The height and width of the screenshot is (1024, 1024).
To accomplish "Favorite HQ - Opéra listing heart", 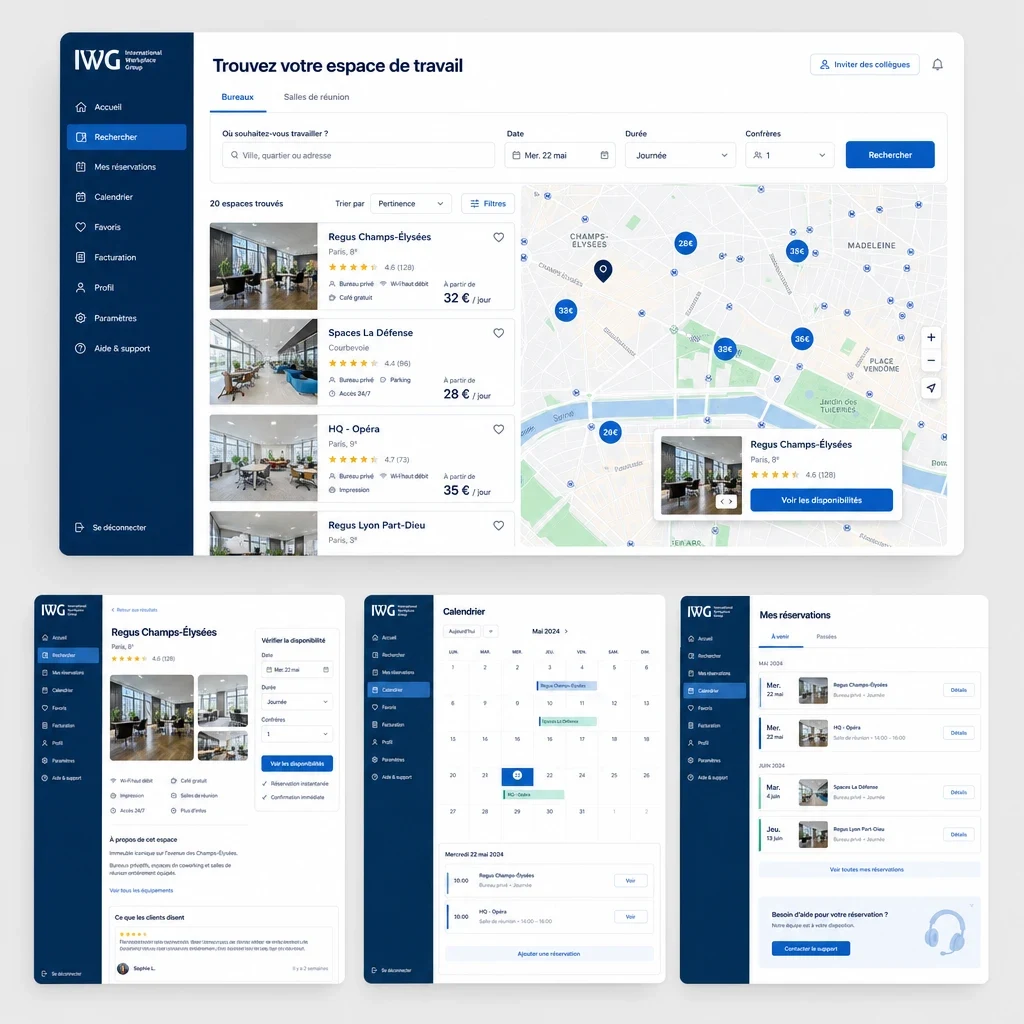I will (x=498, y=429).
